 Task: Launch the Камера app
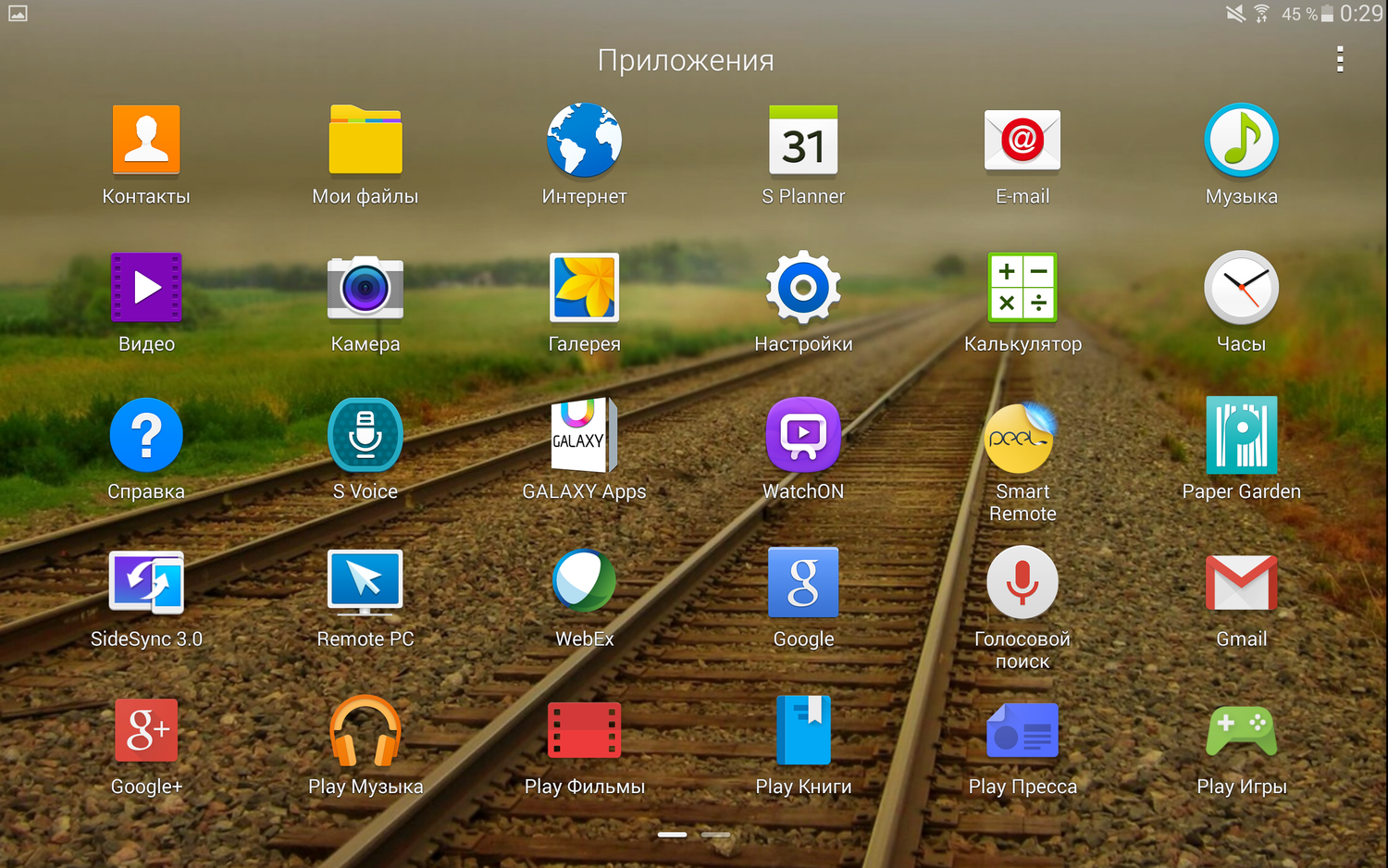pyautogui.click(x=366, y=288)
